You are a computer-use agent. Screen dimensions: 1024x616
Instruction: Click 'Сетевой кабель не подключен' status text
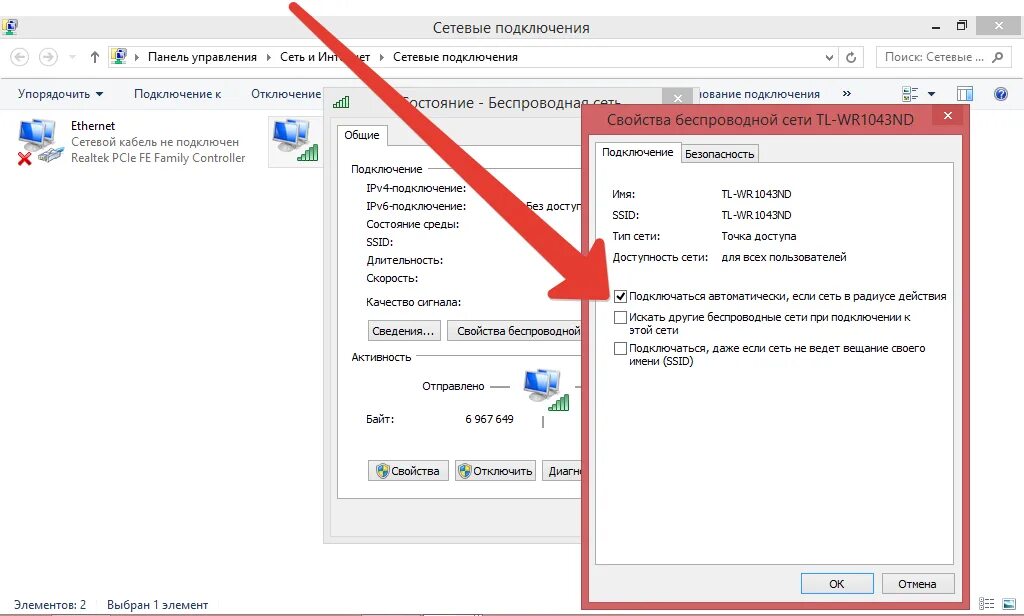click(155, 142)
